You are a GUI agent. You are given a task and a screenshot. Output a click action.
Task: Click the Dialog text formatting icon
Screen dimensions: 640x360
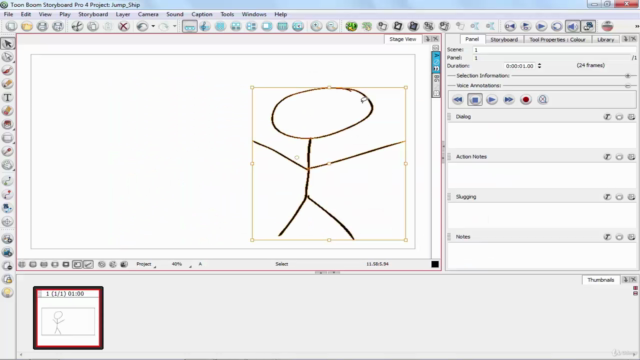pyautogui.click(x=607, y=117)
